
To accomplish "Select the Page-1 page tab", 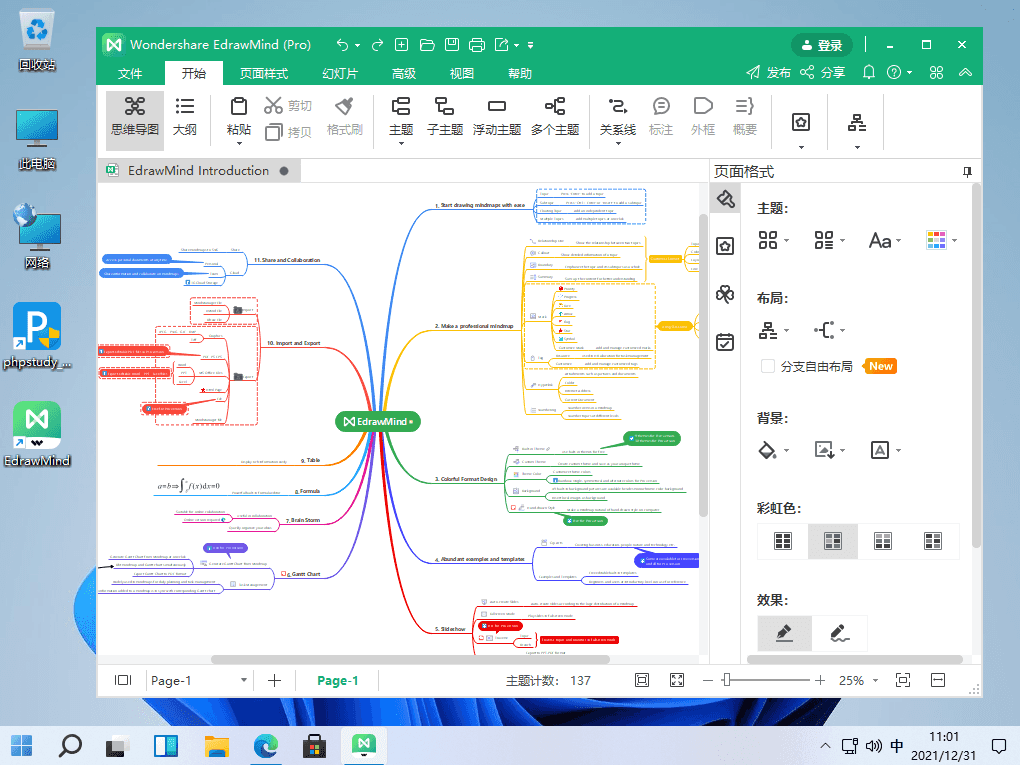I will 338,680.
